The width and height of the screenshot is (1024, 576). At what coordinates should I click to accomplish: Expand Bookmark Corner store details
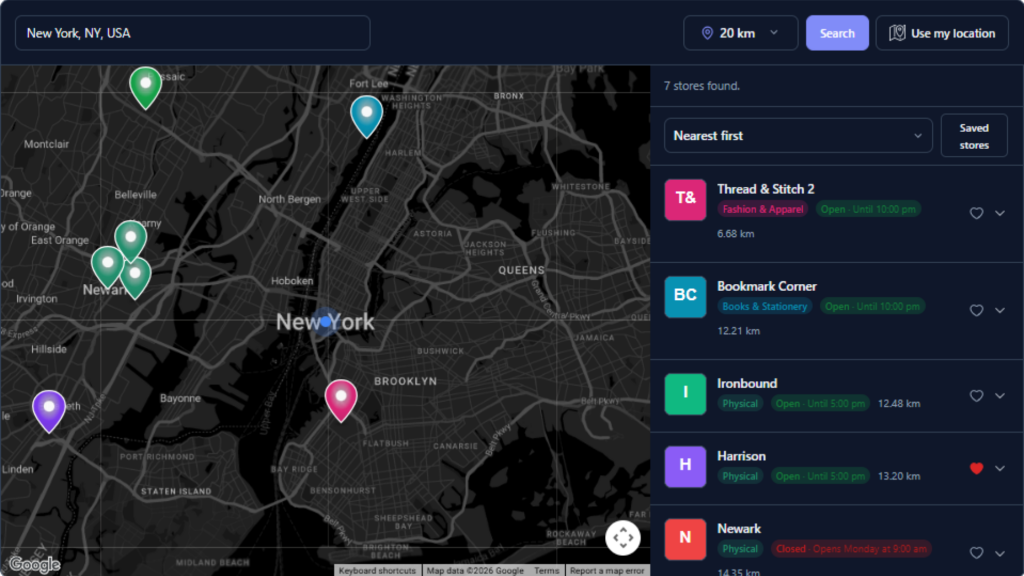1000,310
